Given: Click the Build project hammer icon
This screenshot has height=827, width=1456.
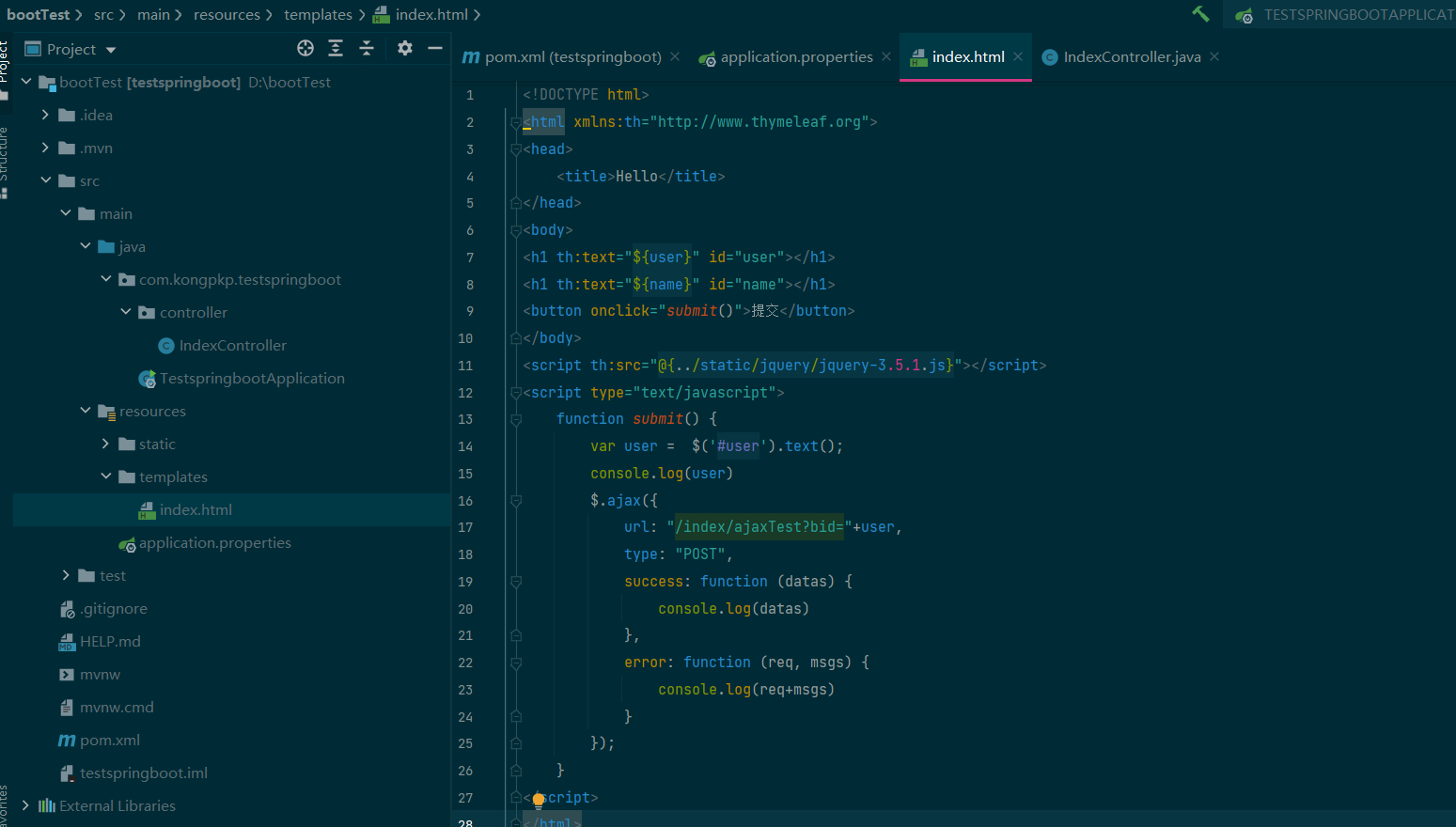Looking at the screenshot, I should point(1200,14).
